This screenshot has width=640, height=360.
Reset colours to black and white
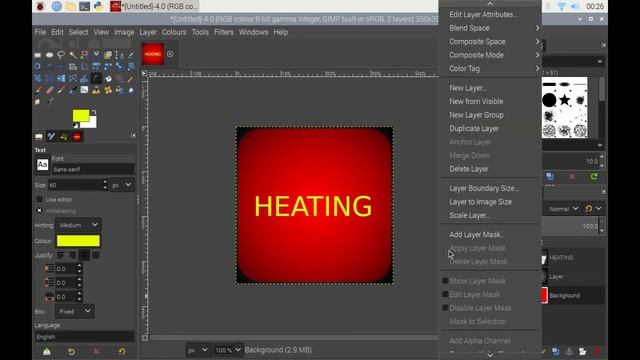[76, 125]
